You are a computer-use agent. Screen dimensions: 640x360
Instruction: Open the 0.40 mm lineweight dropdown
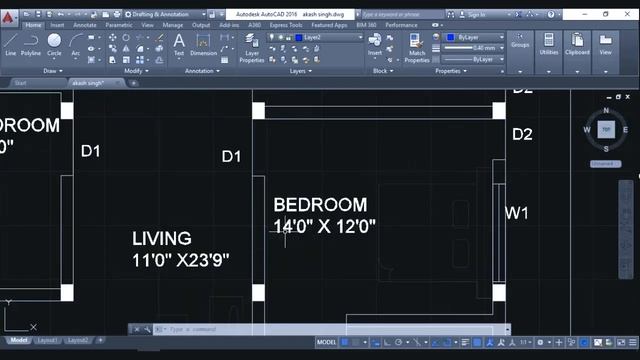(x=474, y=48)
